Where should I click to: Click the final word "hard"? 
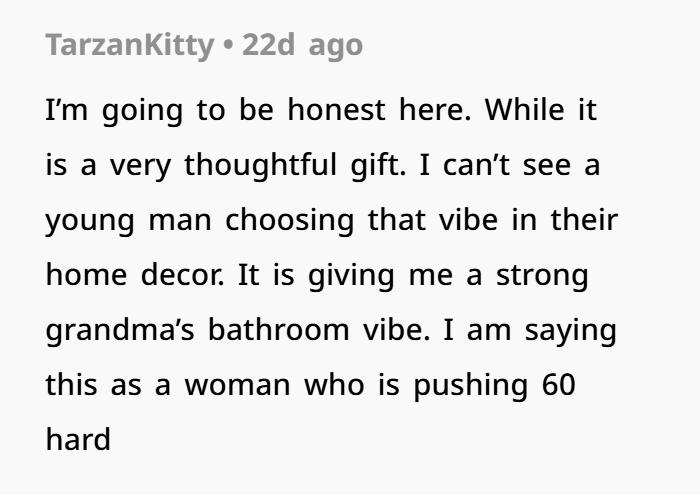click(x=78, y=439)
